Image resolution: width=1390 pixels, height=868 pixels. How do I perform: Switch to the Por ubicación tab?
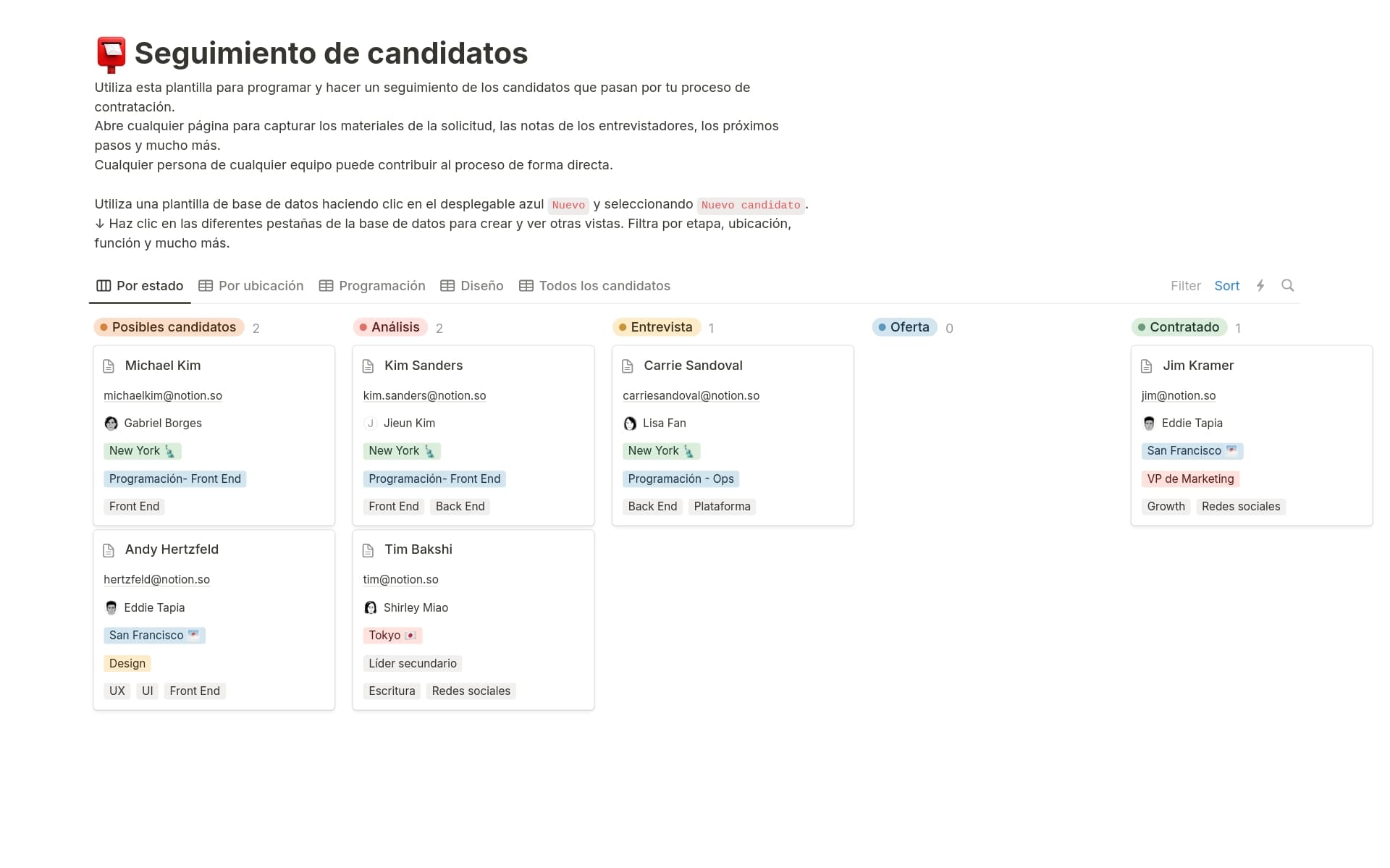[251, 286]
